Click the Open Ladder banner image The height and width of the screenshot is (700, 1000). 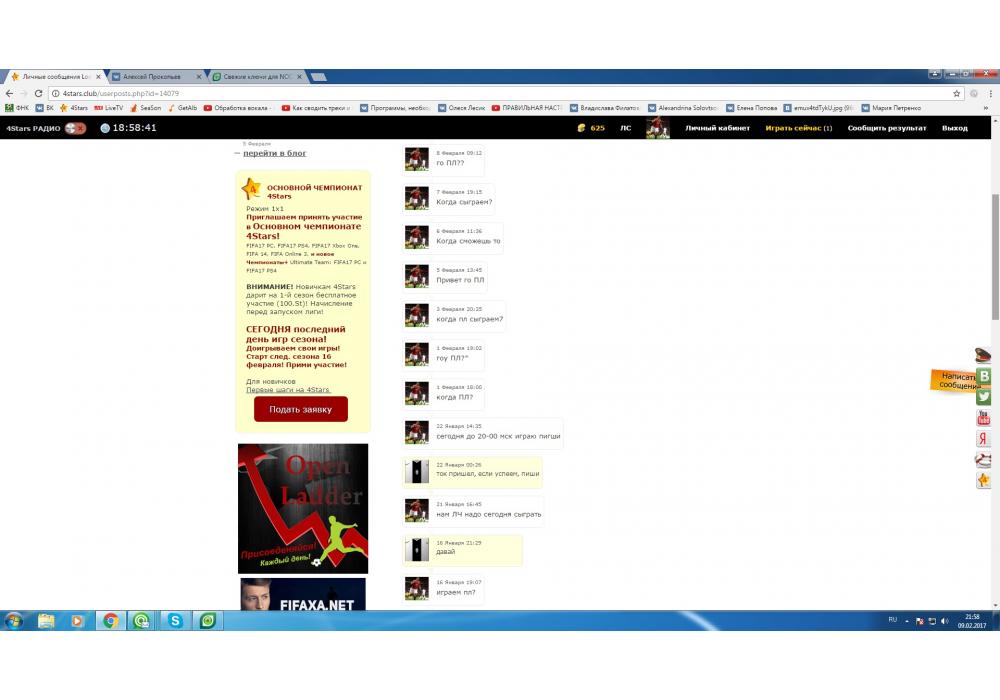coord(303,508)
